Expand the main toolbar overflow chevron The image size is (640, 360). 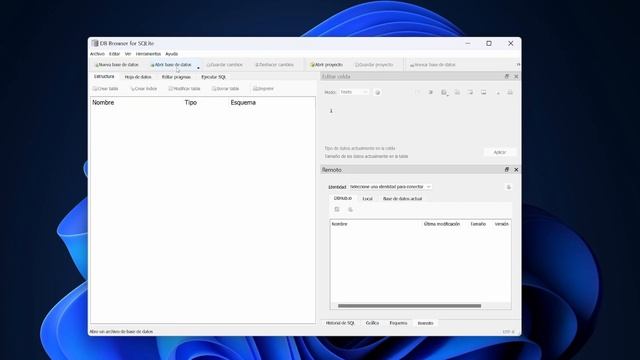518,64
